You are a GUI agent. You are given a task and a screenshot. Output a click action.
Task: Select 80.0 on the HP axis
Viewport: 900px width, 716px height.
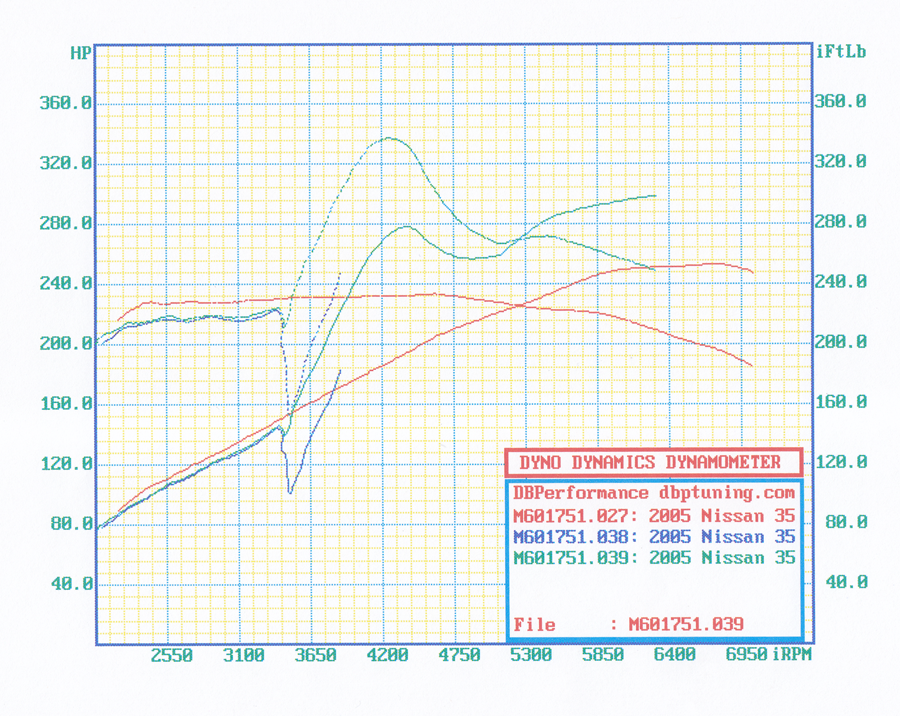tap(71, 524)
